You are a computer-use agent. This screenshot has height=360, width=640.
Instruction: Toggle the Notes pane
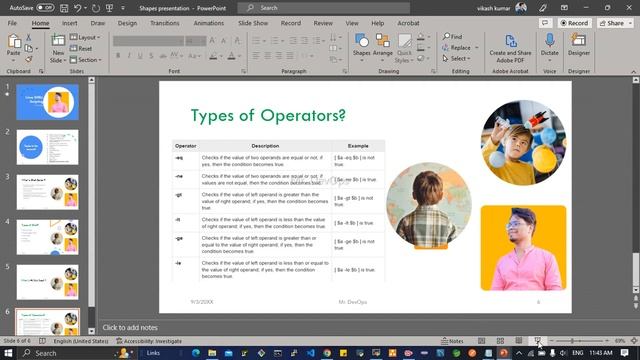(x=452, y=341)
